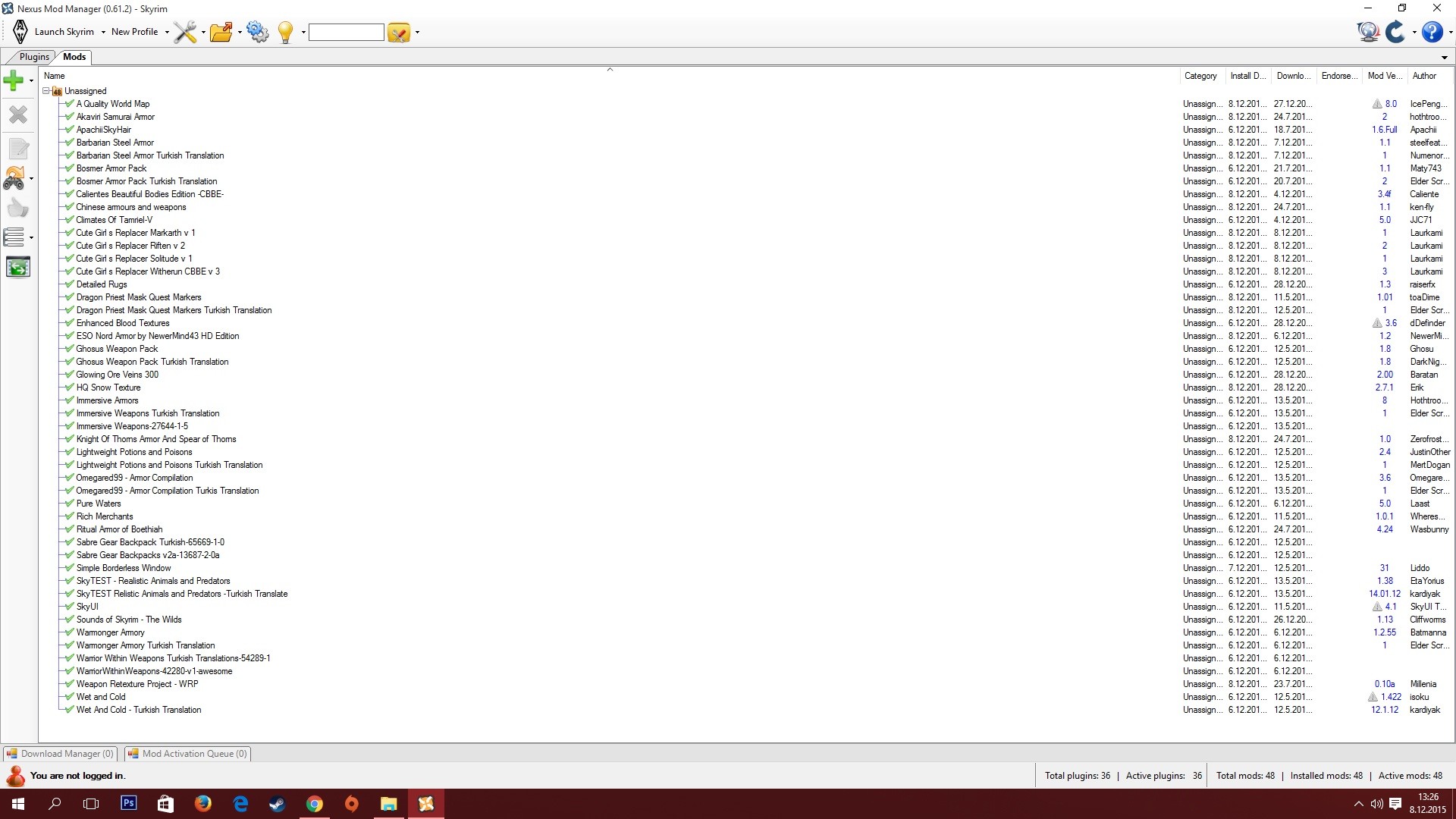Expand the tools icon dropdown arrow
1456x819 pixels.
click(203, 33)
